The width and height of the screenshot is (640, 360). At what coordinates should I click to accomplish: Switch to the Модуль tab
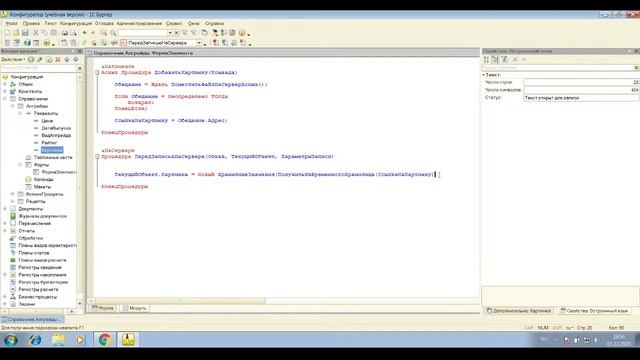tap(135, 308)
